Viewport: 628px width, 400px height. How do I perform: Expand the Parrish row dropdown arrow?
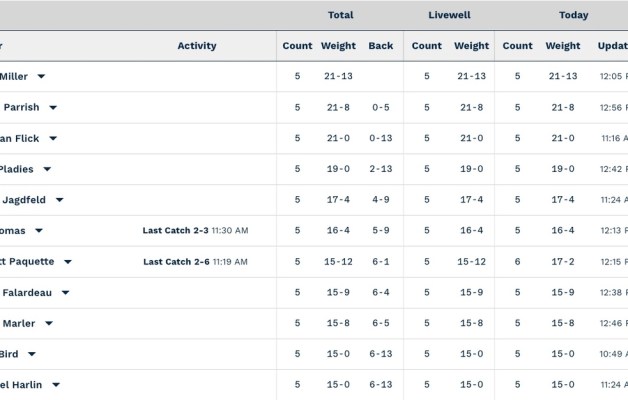(x=53, y=108)
